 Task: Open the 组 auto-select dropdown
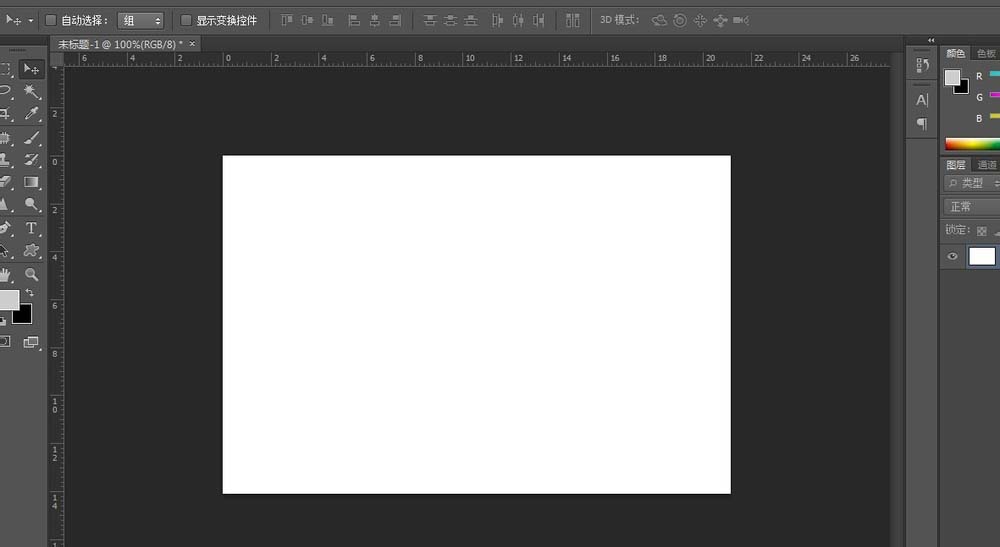tap(141, 20)
